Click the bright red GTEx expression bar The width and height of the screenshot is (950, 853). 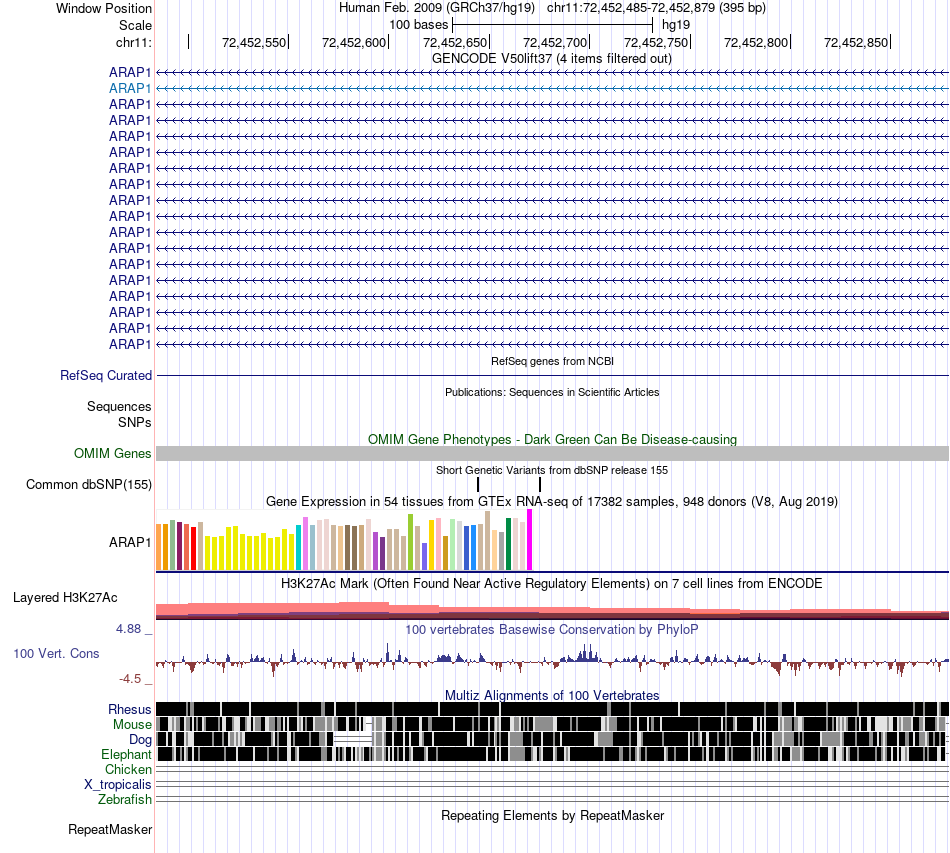click(x=193, y=548)
